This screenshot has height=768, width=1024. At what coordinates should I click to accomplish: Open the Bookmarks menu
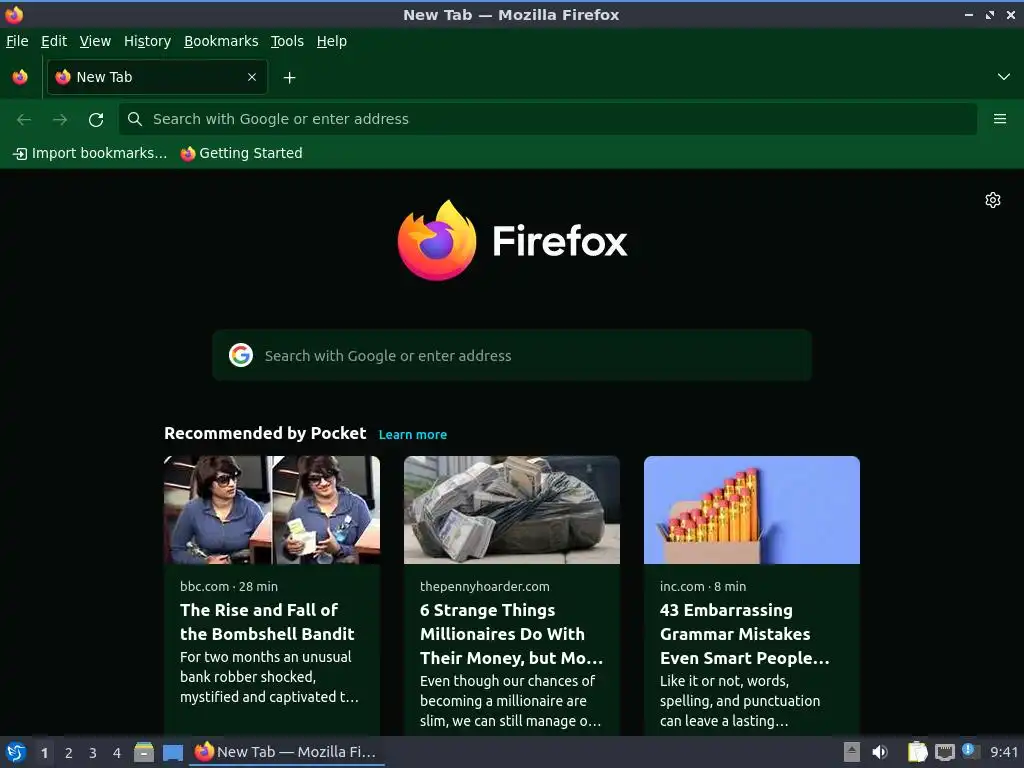[x=221, y=41]
